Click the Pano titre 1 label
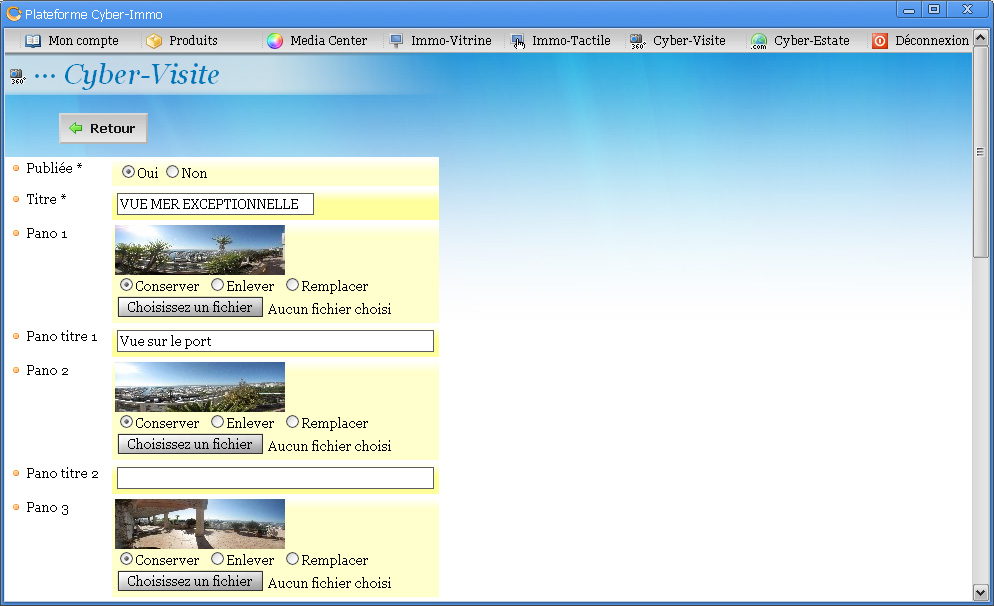The image size is (994, 606). 61,337
